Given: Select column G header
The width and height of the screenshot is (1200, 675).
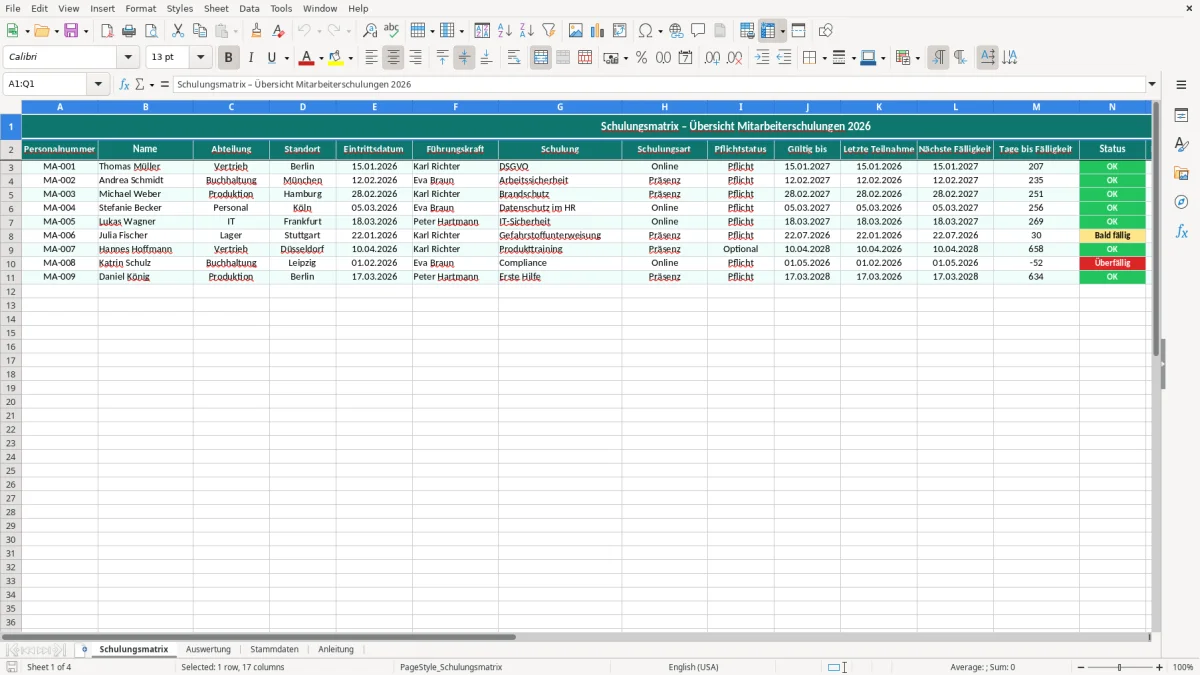Looking at the screenshot, I should point(560,107).
